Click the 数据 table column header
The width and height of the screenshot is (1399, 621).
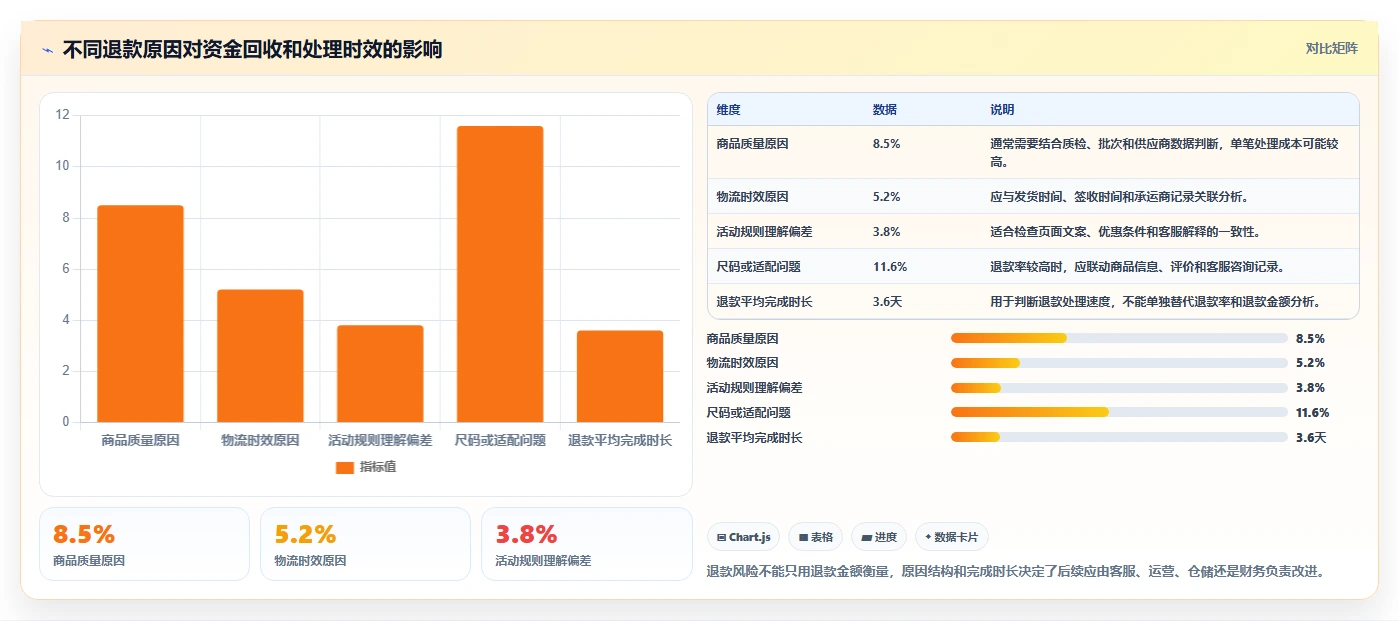pyautogui.click(x=885, y=110)
